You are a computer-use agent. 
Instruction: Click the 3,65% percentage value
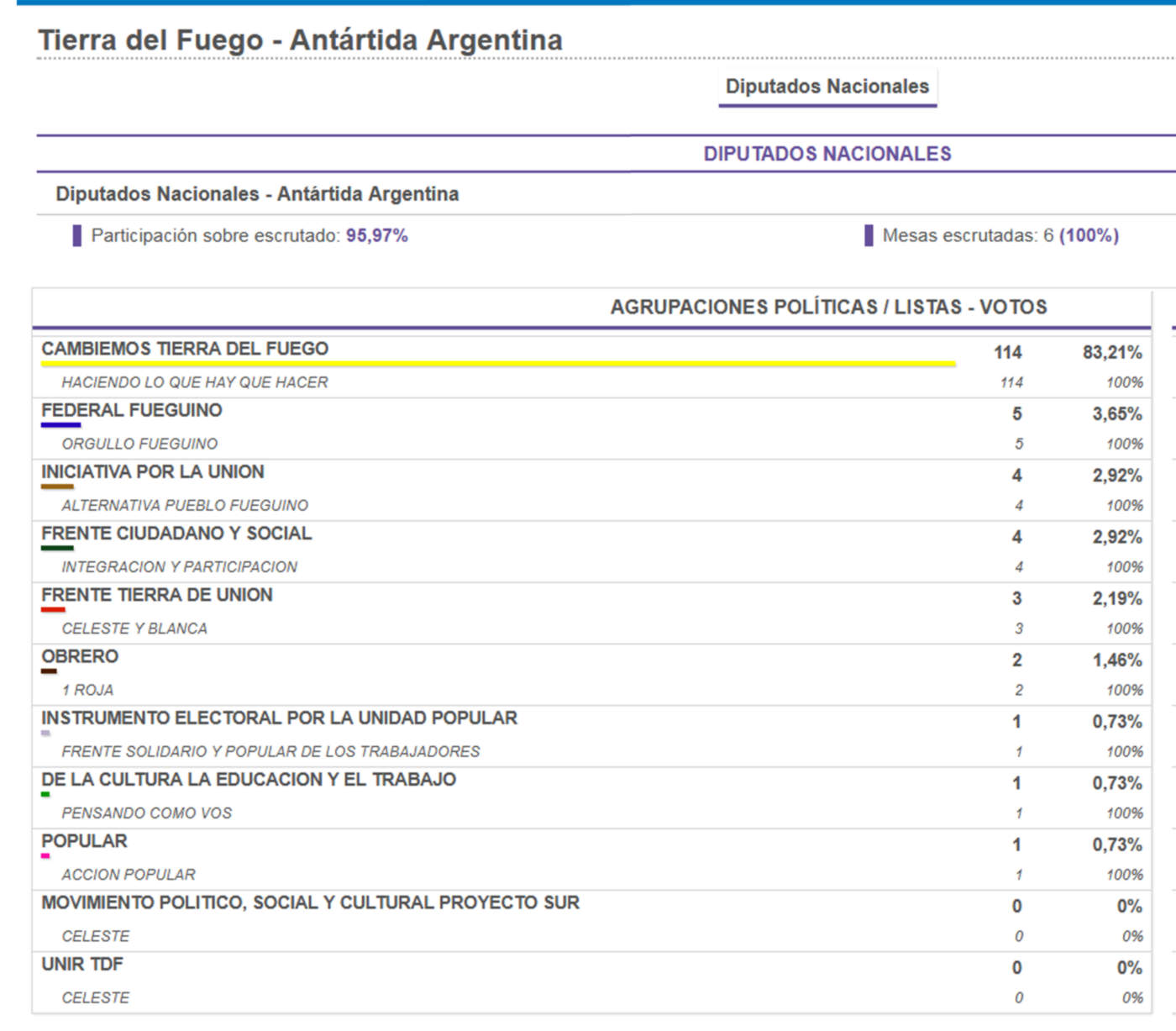[1117, 414]
